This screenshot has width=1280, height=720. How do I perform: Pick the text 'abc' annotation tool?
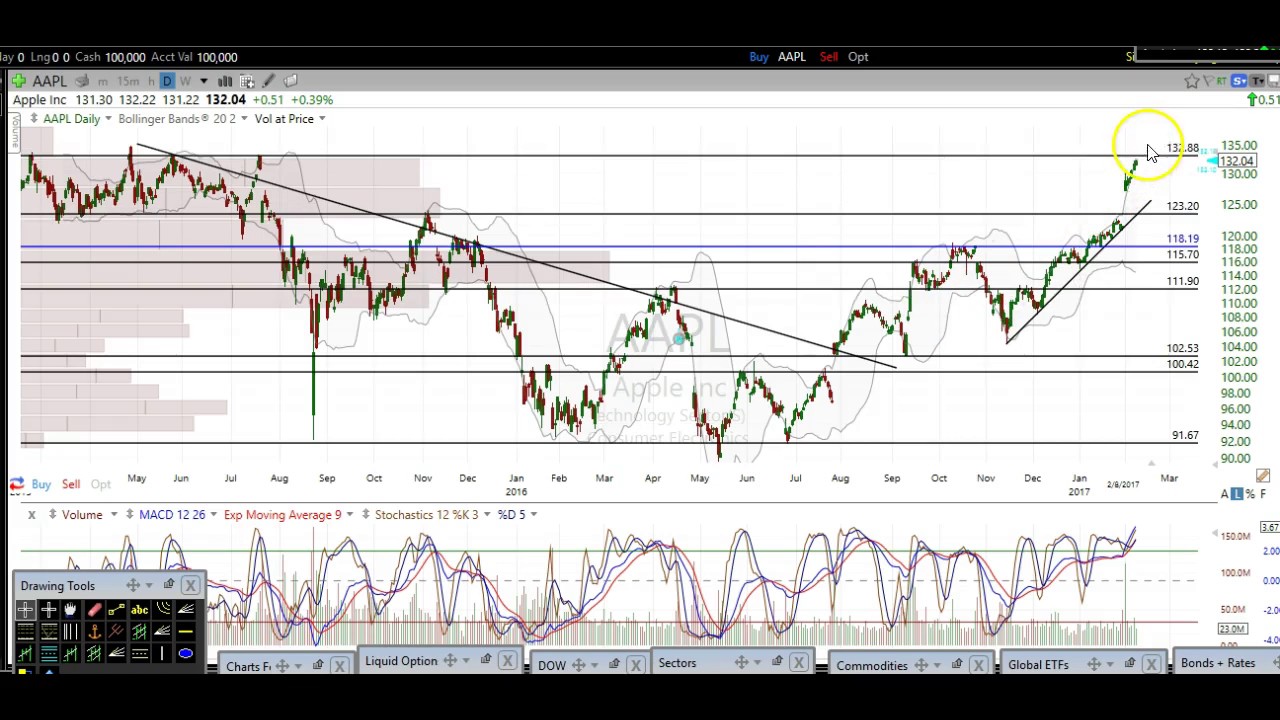coord(139,609)
